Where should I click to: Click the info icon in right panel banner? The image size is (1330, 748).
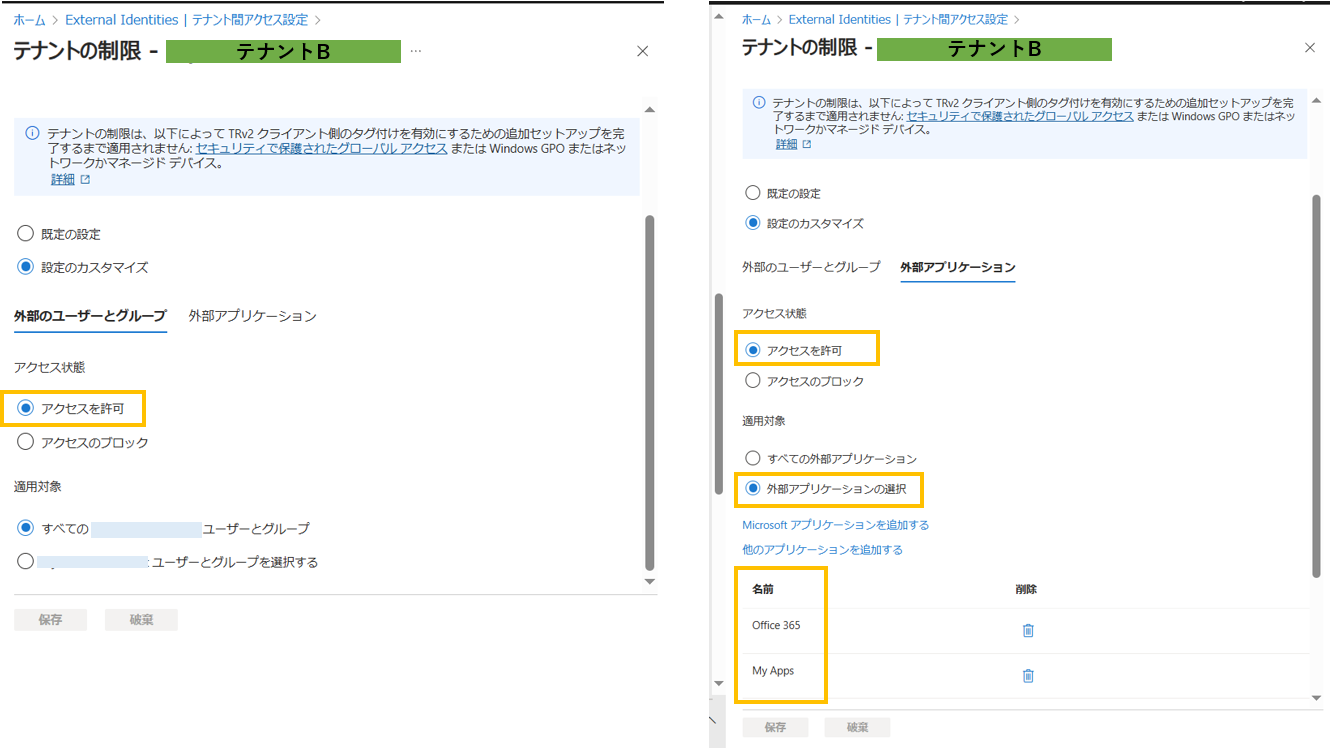coord(759,103)
